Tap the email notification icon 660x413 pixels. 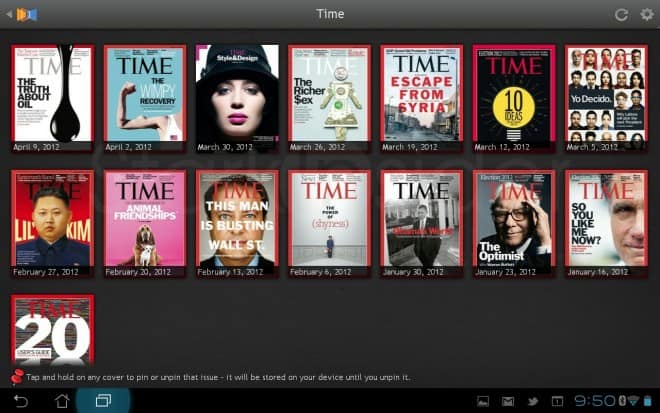[507, 401]
